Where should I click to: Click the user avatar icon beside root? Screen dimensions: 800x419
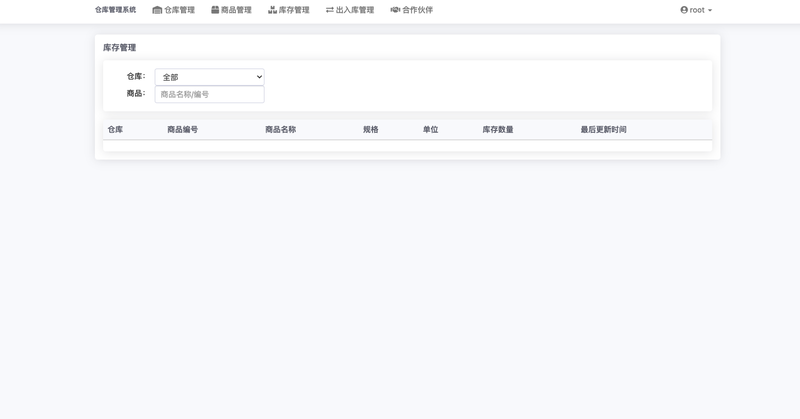pyautogui.click(x=684, y=10)
